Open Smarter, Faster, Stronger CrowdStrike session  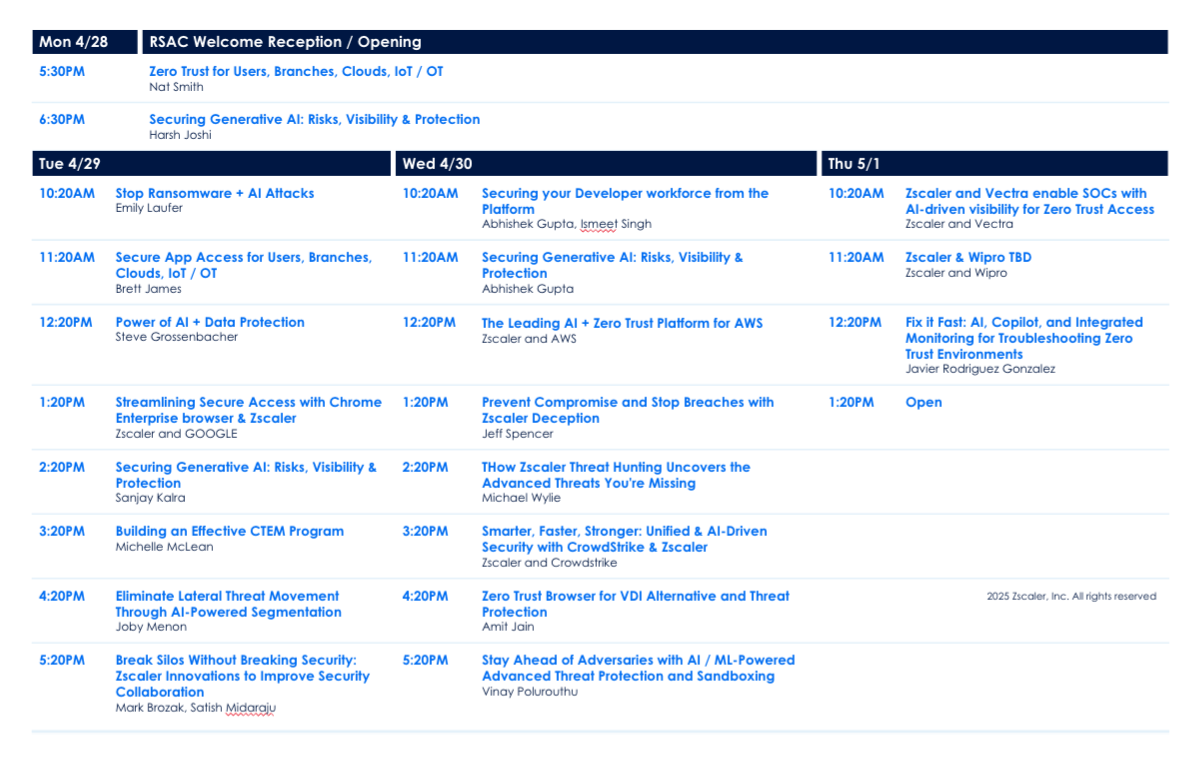(x=625, y=539)
